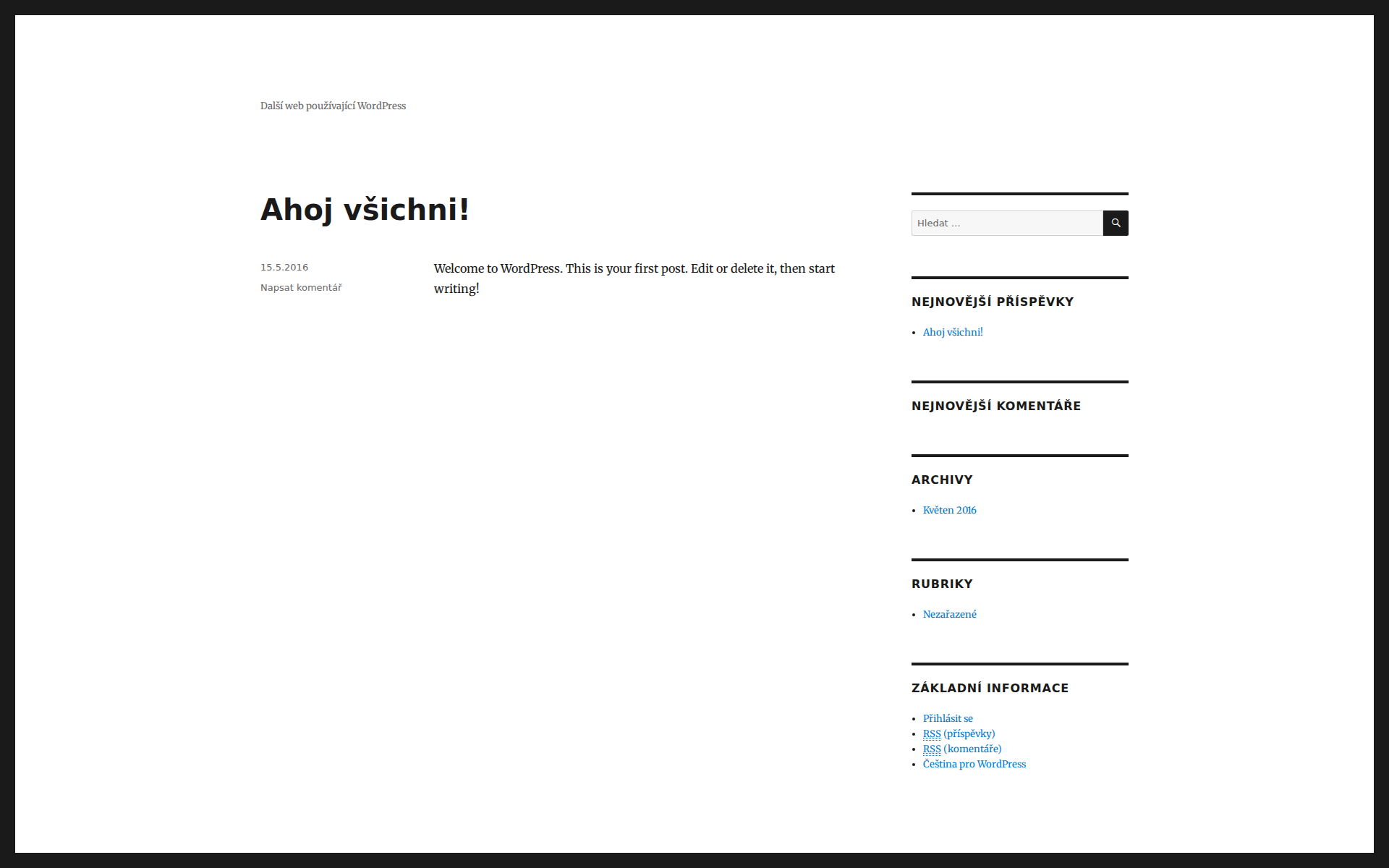Screen dimensions: 1389x868
Task: Click the "ARCHIVY" widget heading
Action: click(x=942, y=479)
